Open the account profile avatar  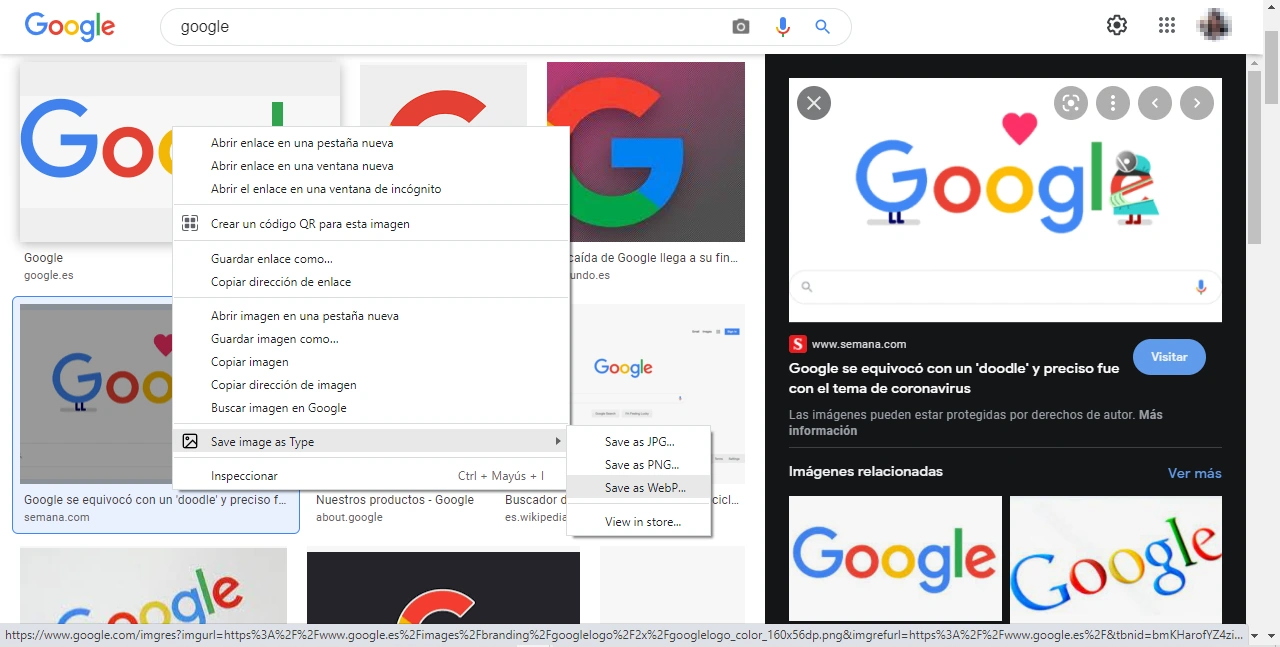[1215, 26]
